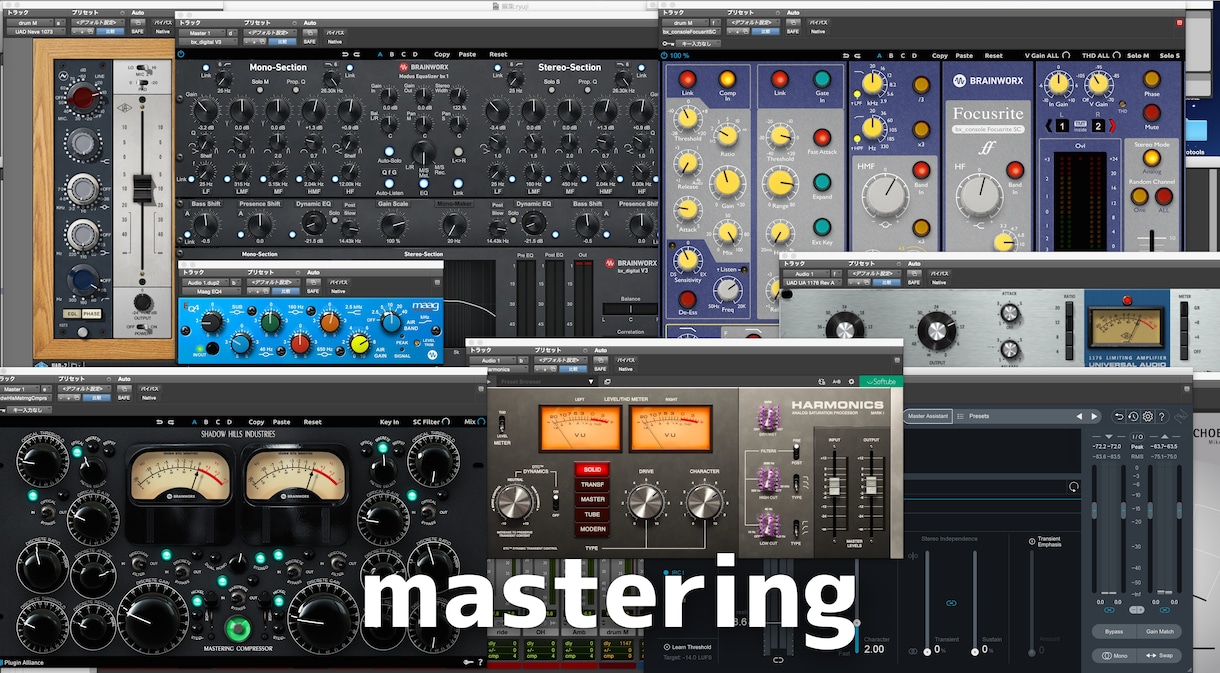
Task: Open the Ozone help question mark
Action: click(1162, 416)
